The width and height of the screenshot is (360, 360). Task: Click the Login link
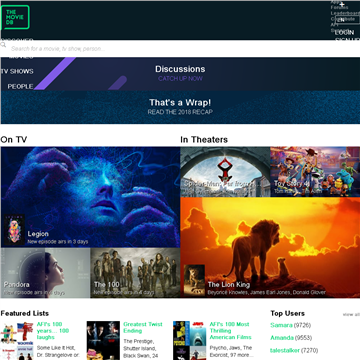(344, 33)
